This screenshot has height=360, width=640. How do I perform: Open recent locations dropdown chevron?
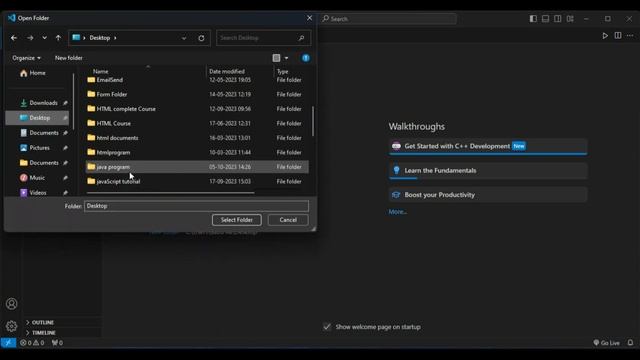[x=44, y=38]
